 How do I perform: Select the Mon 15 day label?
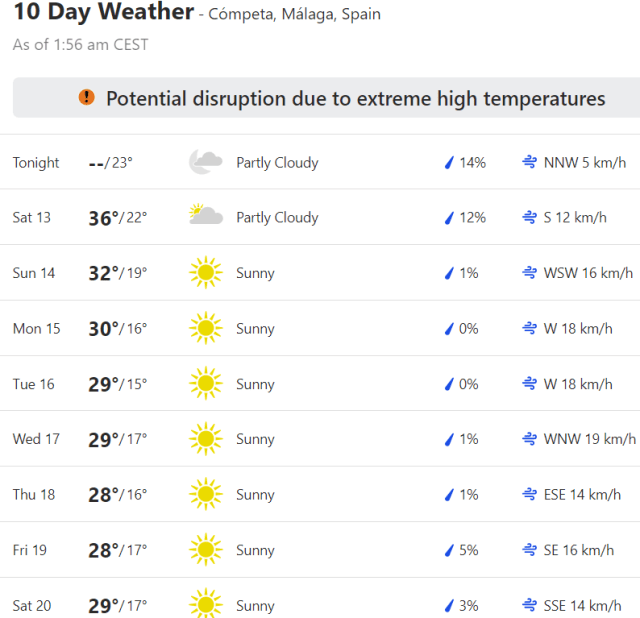[36, 329]
